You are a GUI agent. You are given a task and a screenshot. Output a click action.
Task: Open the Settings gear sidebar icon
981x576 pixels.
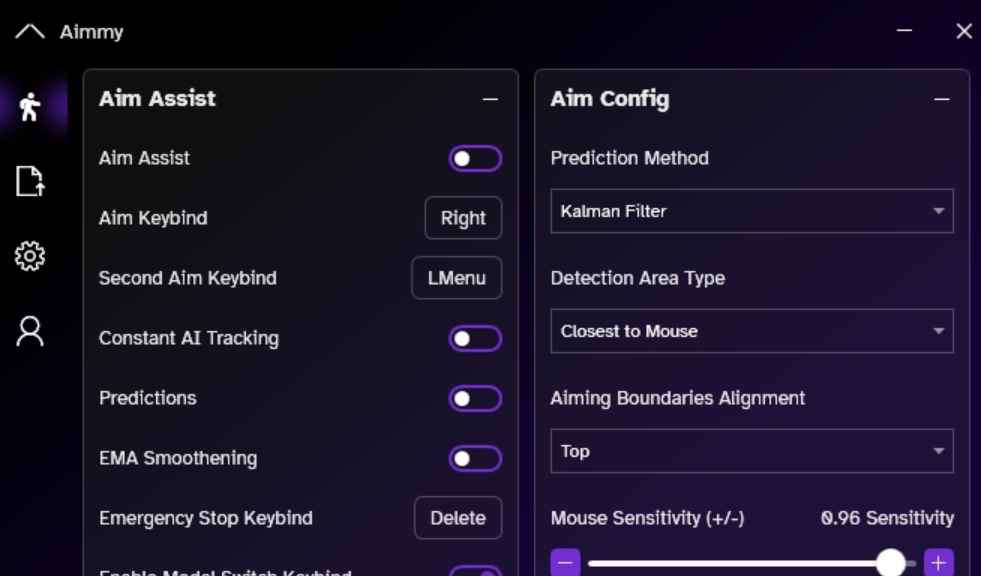[x=30, y=257]
